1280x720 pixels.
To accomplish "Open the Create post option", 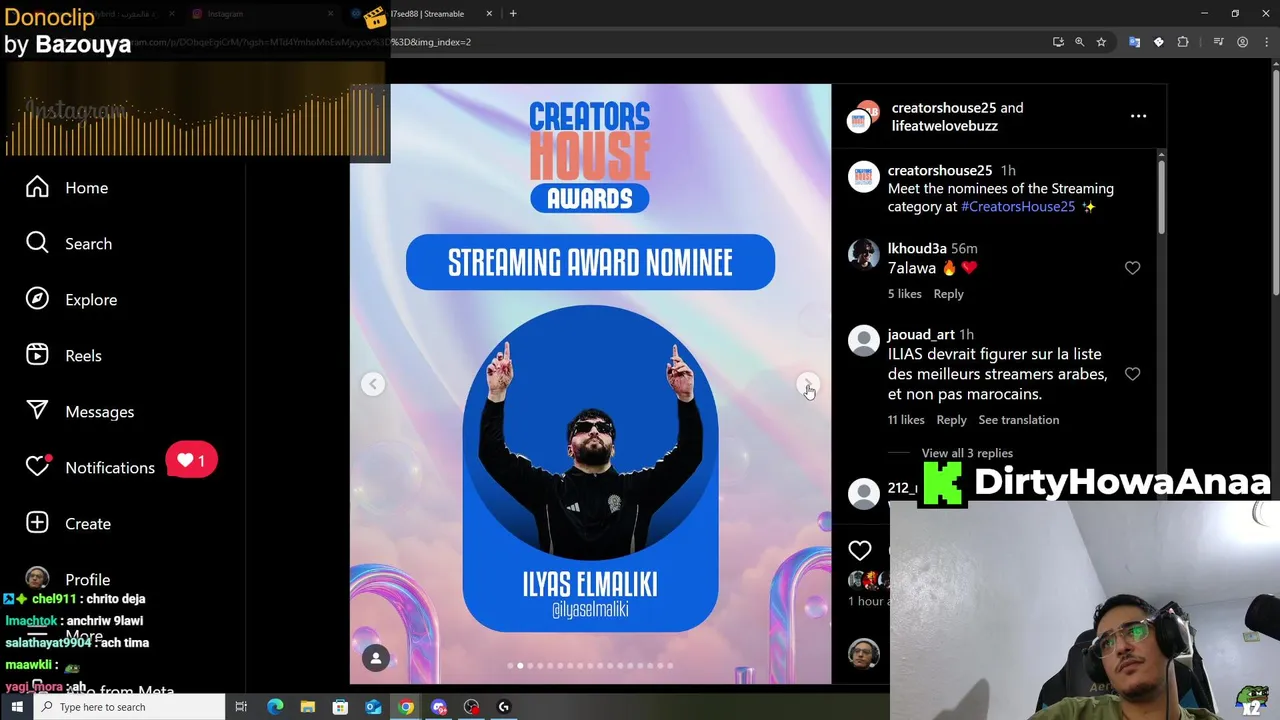I will click(68, 524).
